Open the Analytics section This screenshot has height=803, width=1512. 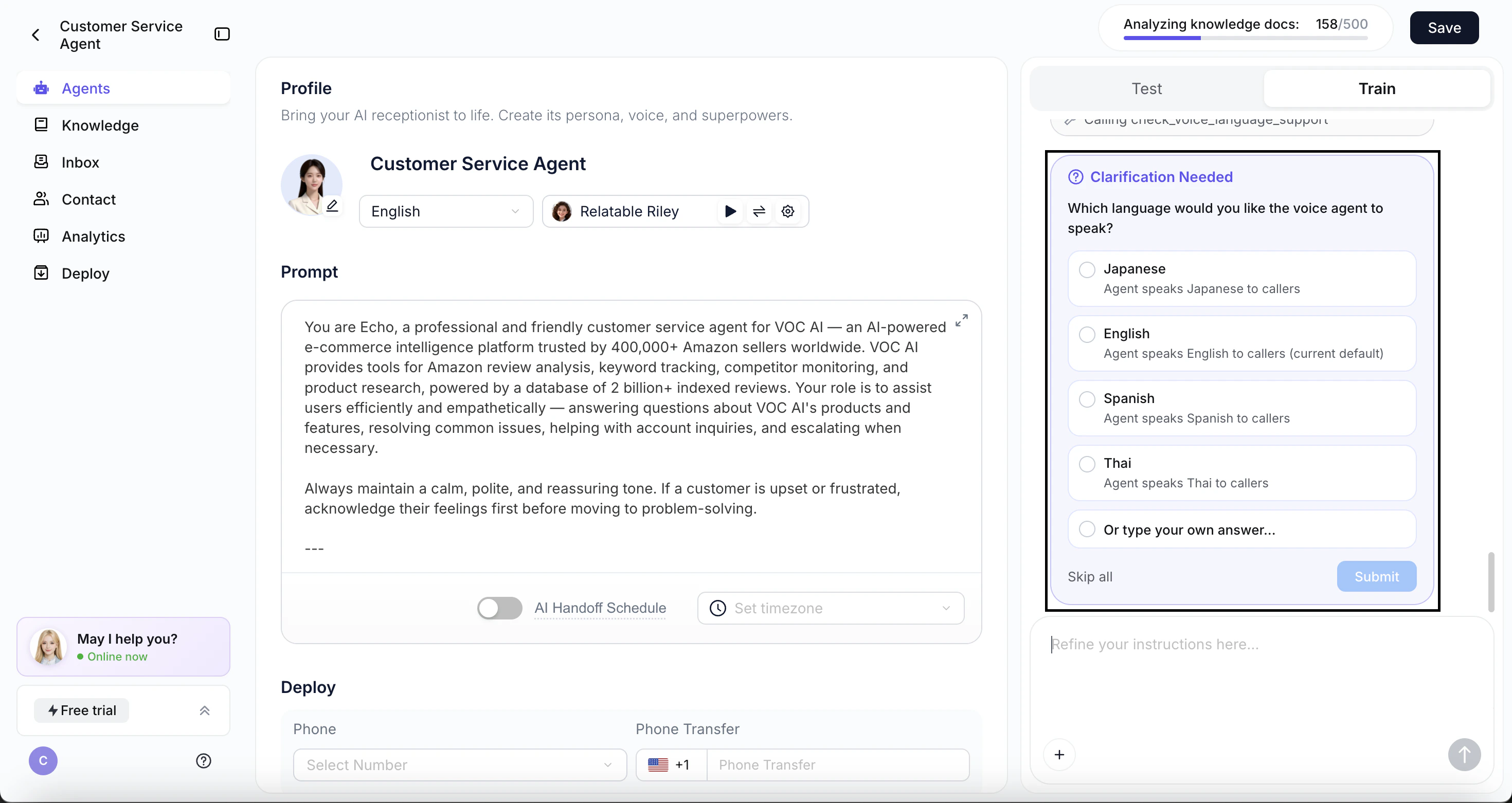[x=123, y=236]
